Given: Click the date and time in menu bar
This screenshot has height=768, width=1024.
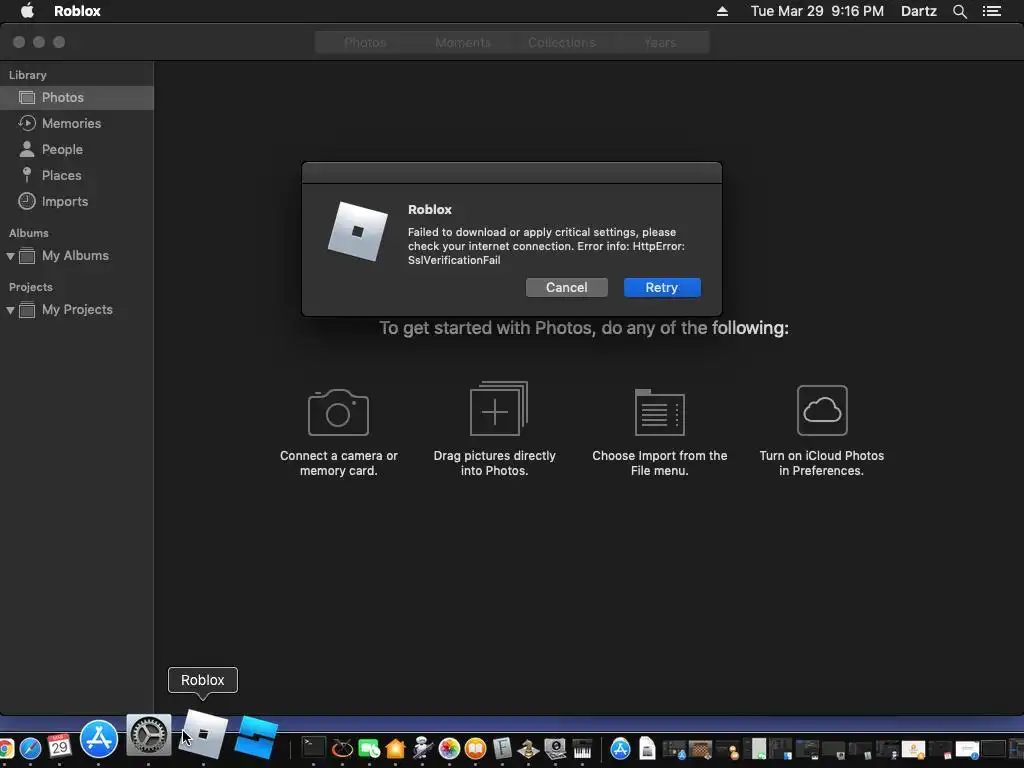Looking at the screenshot, I should (817, 11).
